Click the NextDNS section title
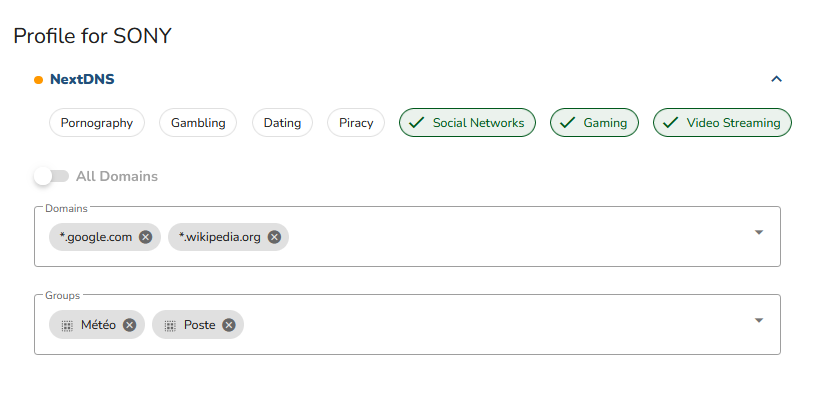This screenshot has width=818, height=410. (x=82, y=79)
